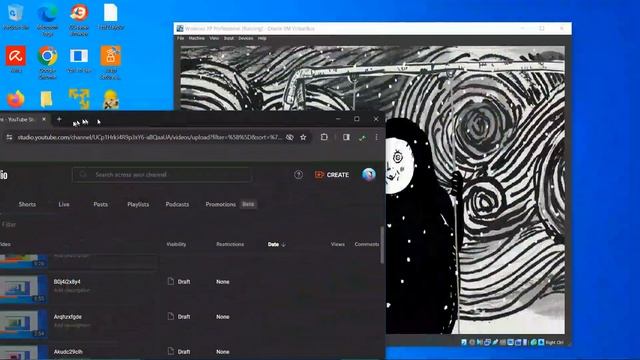Open the hard-hat worker desktop icon
The width and height of the screenshot is (640, 360).
point(111,99)
